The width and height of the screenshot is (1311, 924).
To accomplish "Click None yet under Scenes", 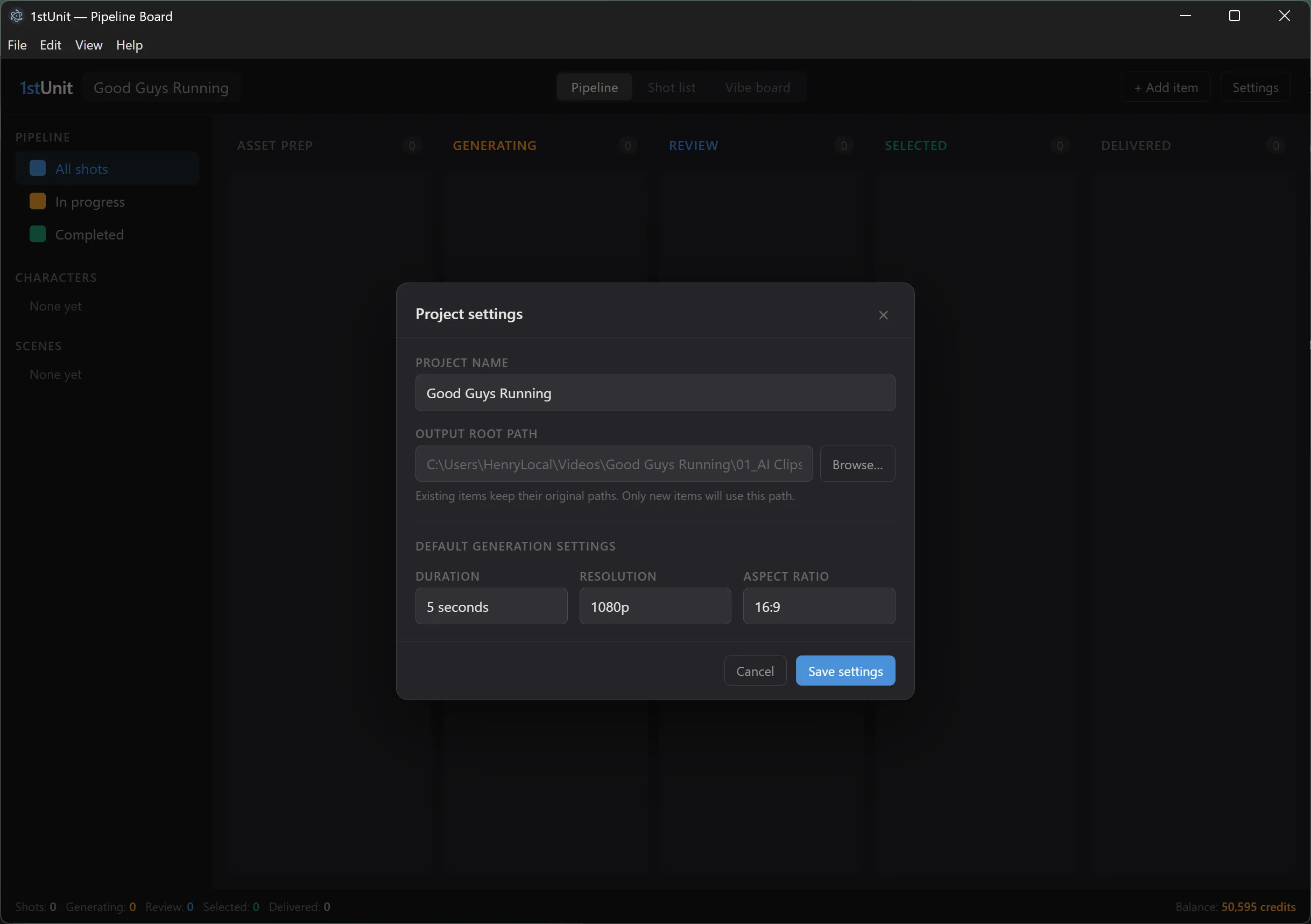I will (55, 375).
